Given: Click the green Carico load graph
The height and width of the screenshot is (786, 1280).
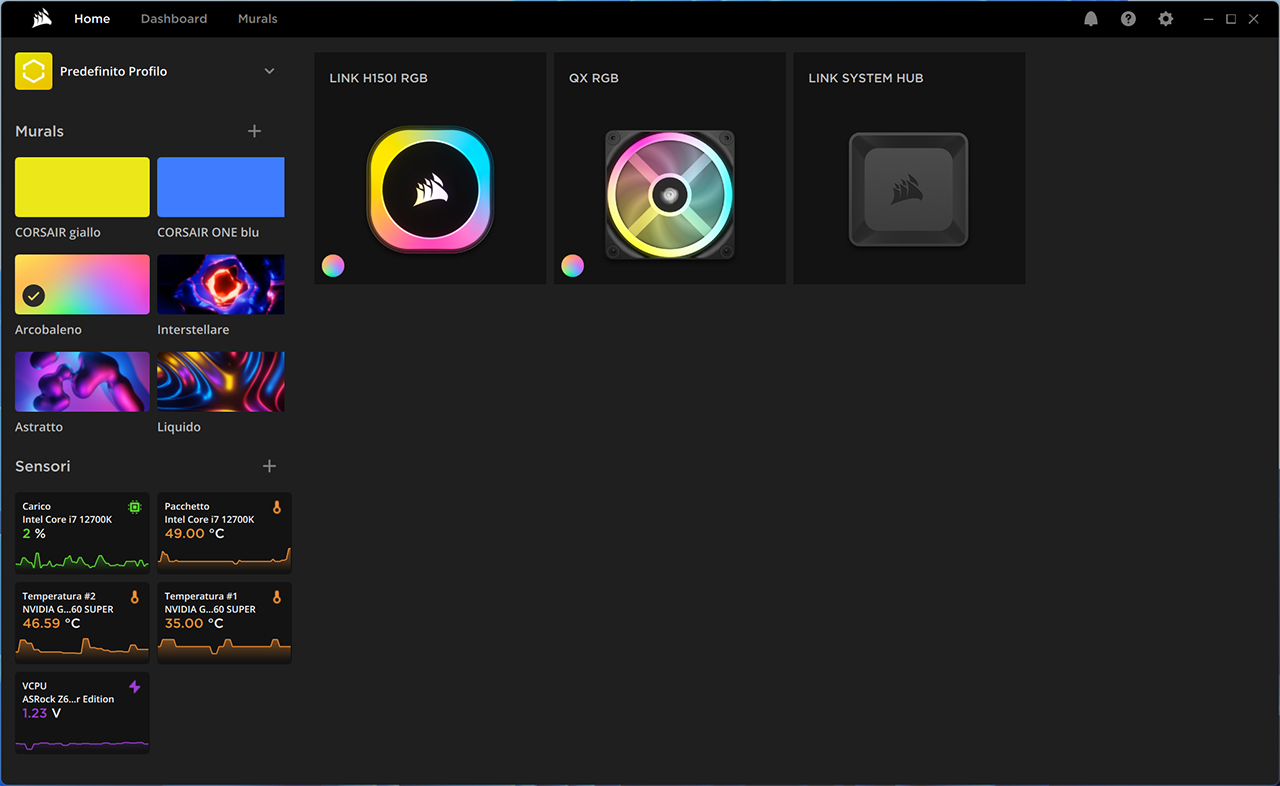Looking at the screenshot, I should click(82, 560).
